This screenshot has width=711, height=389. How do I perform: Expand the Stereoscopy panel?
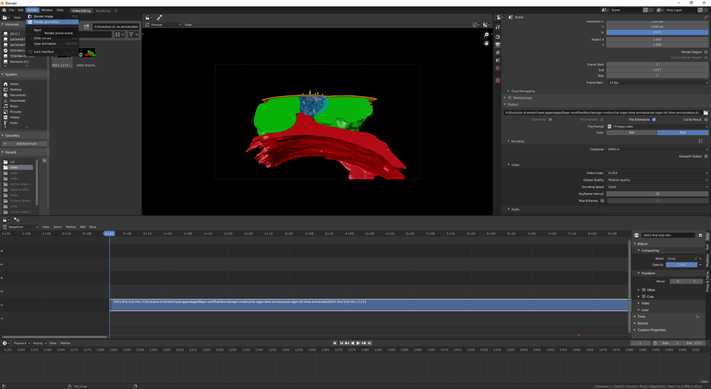click(506, 97)
